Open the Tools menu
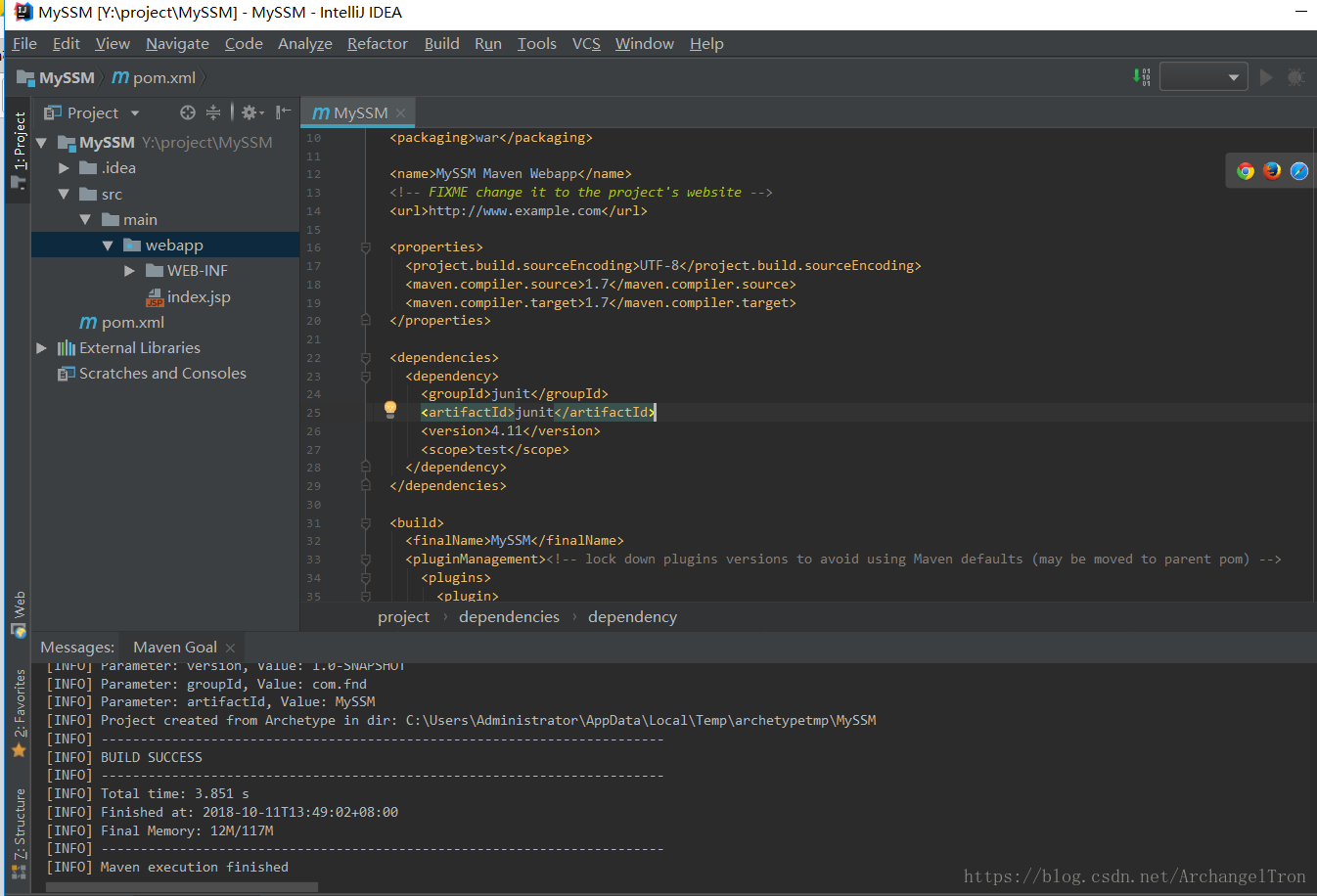The image size is (1317, 896). click(x=537, y=43)
